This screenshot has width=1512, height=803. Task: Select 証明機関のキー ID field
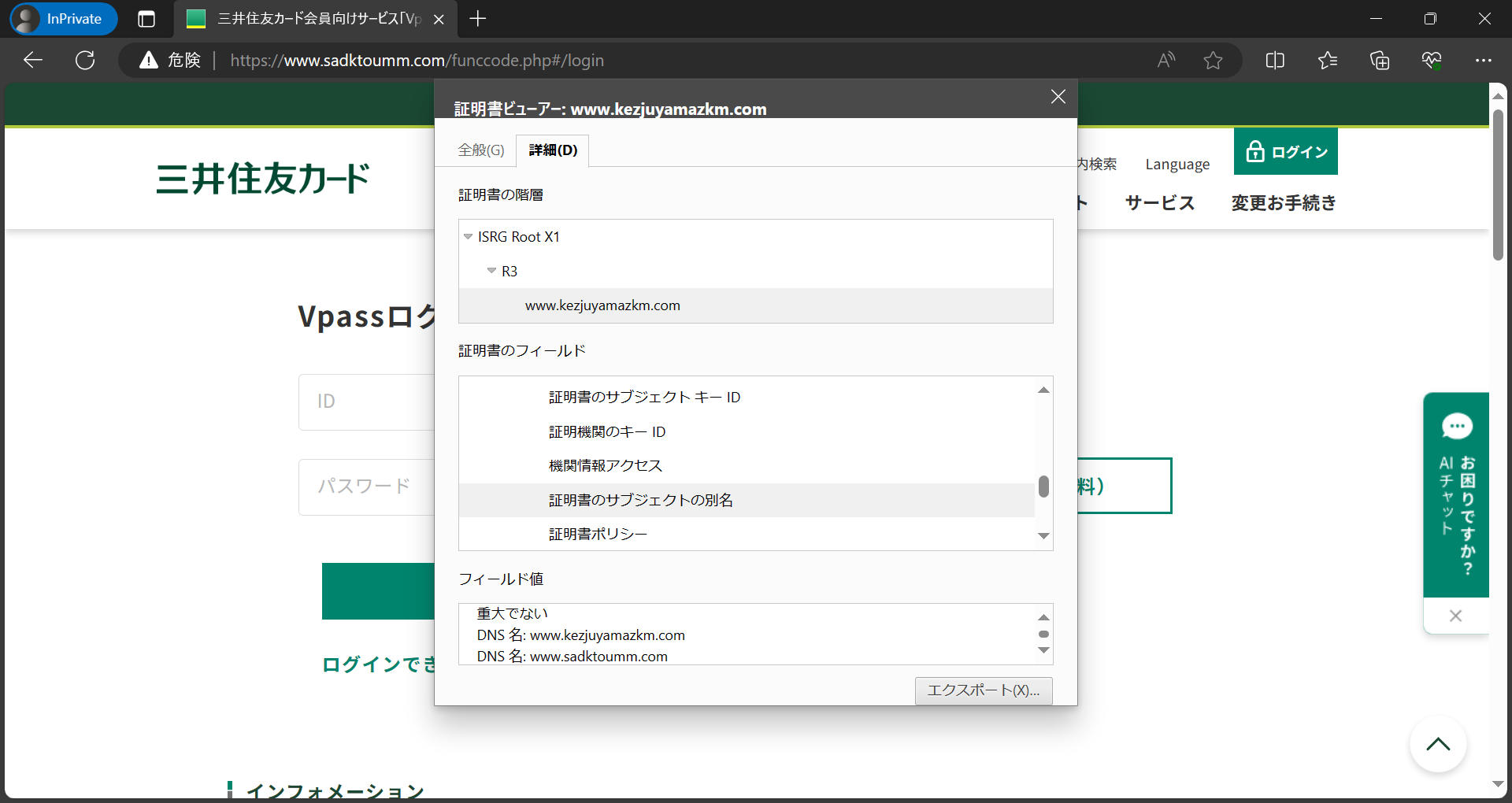tap(747, 431)
